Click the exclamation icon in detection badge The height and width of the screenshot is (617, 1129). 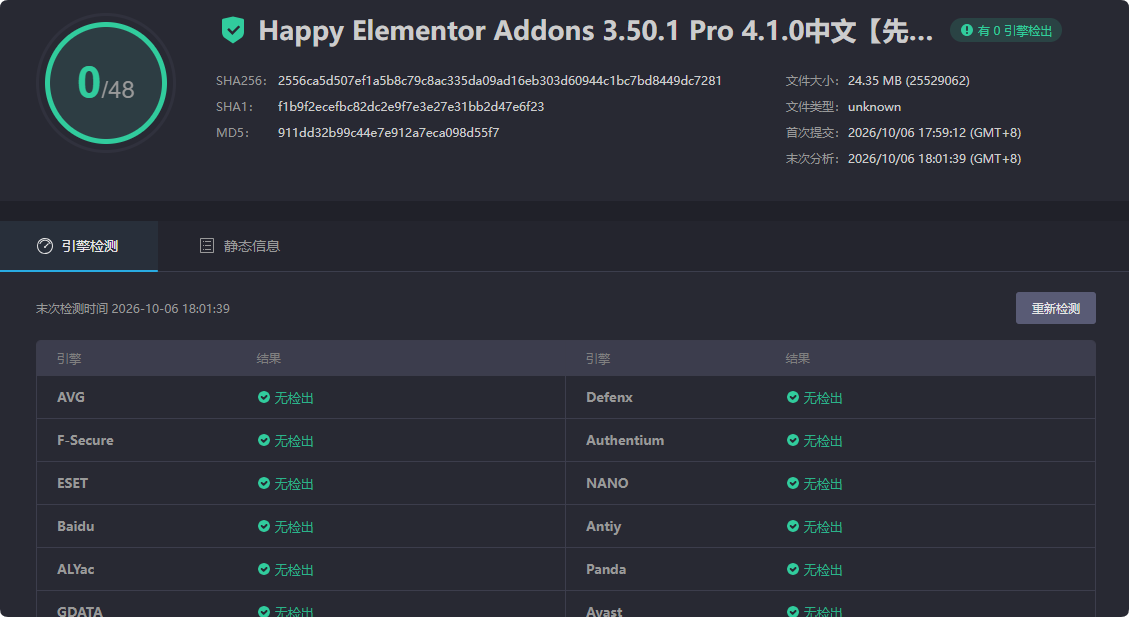[967, 30]
